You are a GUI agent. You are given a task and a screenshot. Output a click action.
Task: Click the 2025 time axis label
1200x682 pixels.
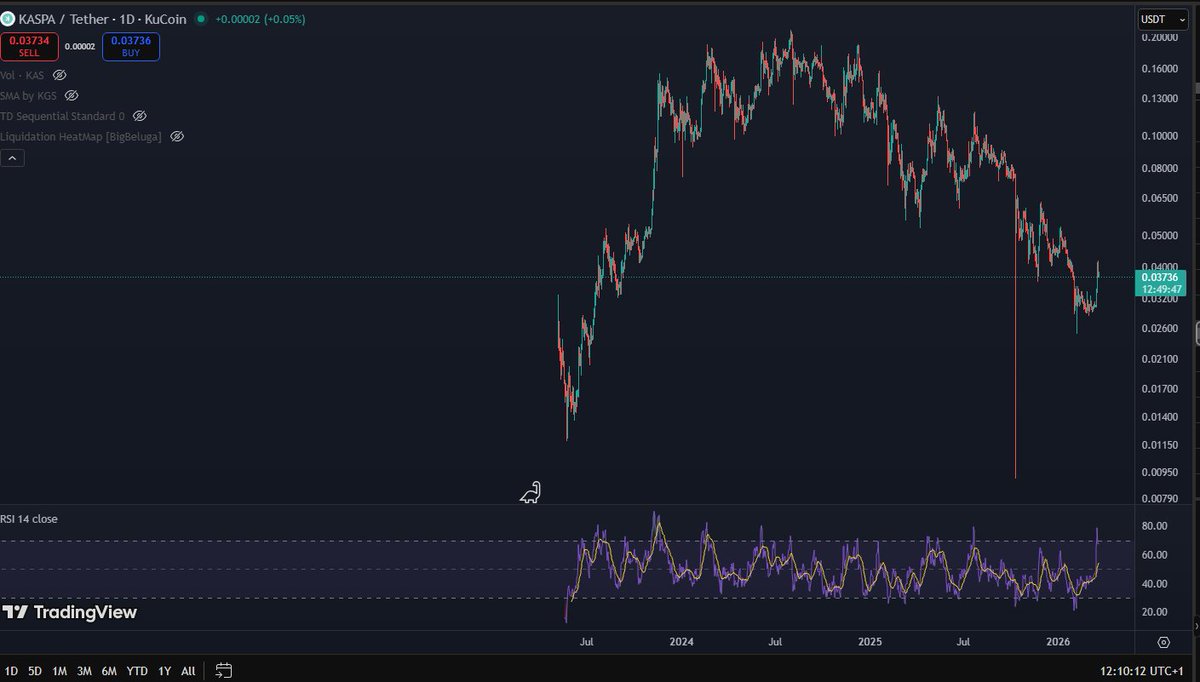[869, 642]
